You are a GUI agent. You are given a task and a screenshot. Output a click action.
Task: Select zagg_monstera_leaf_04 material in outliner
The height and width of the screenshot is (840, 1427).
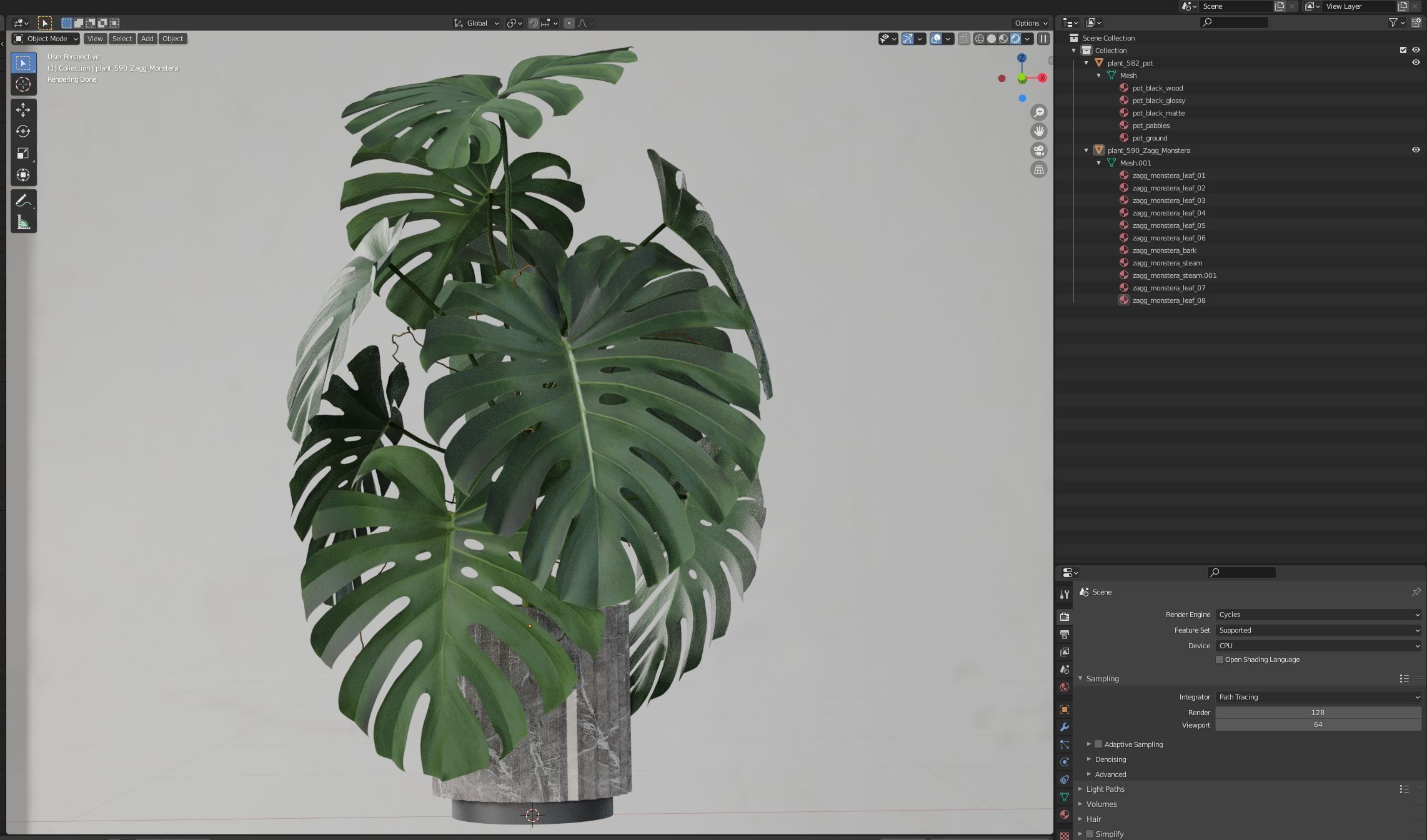coord(1168,213)
